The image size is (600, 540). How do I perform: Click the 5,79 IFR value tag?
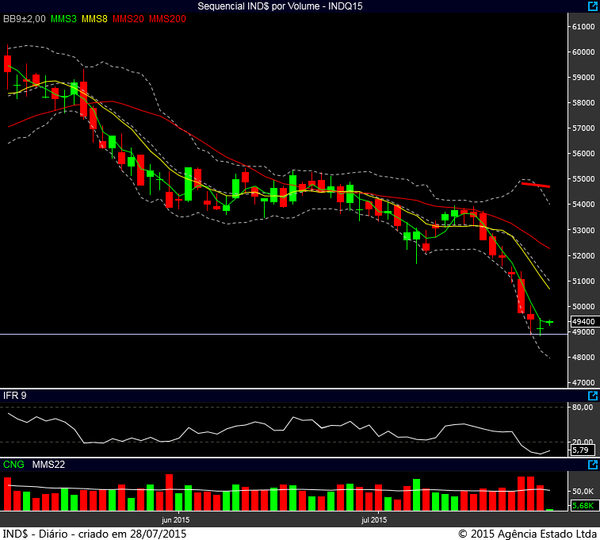click(x=582, y=451)
